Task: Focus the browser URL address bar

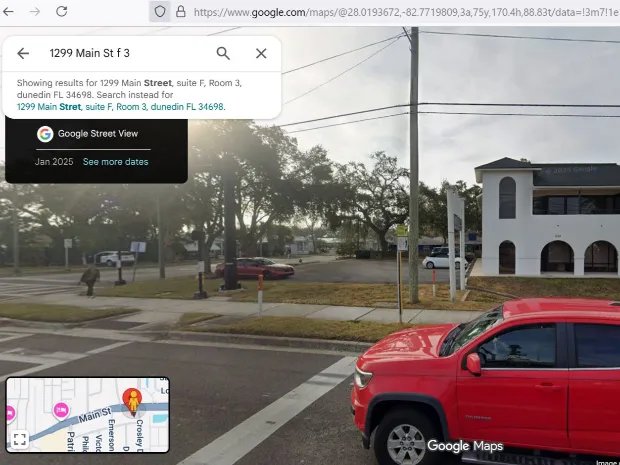Action: (x=400, y=11)
